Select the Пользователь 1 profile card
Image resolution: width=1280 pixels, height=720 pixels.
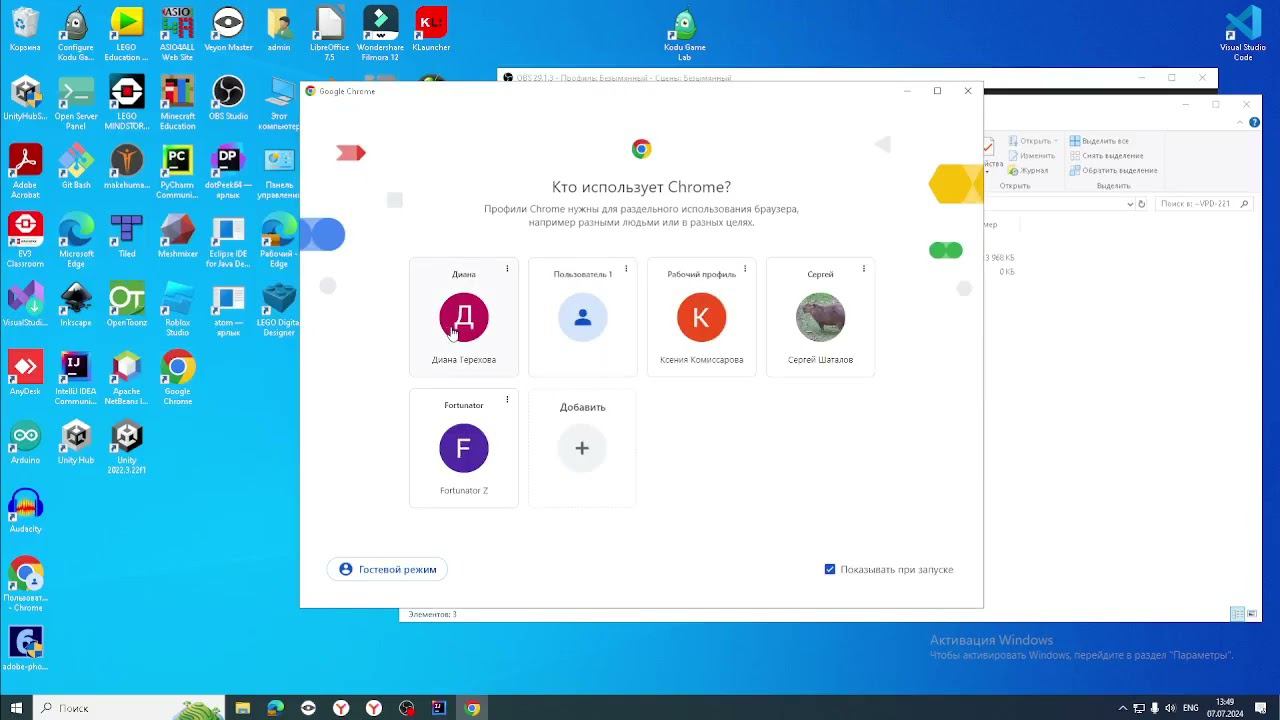(x=582, y=318)
